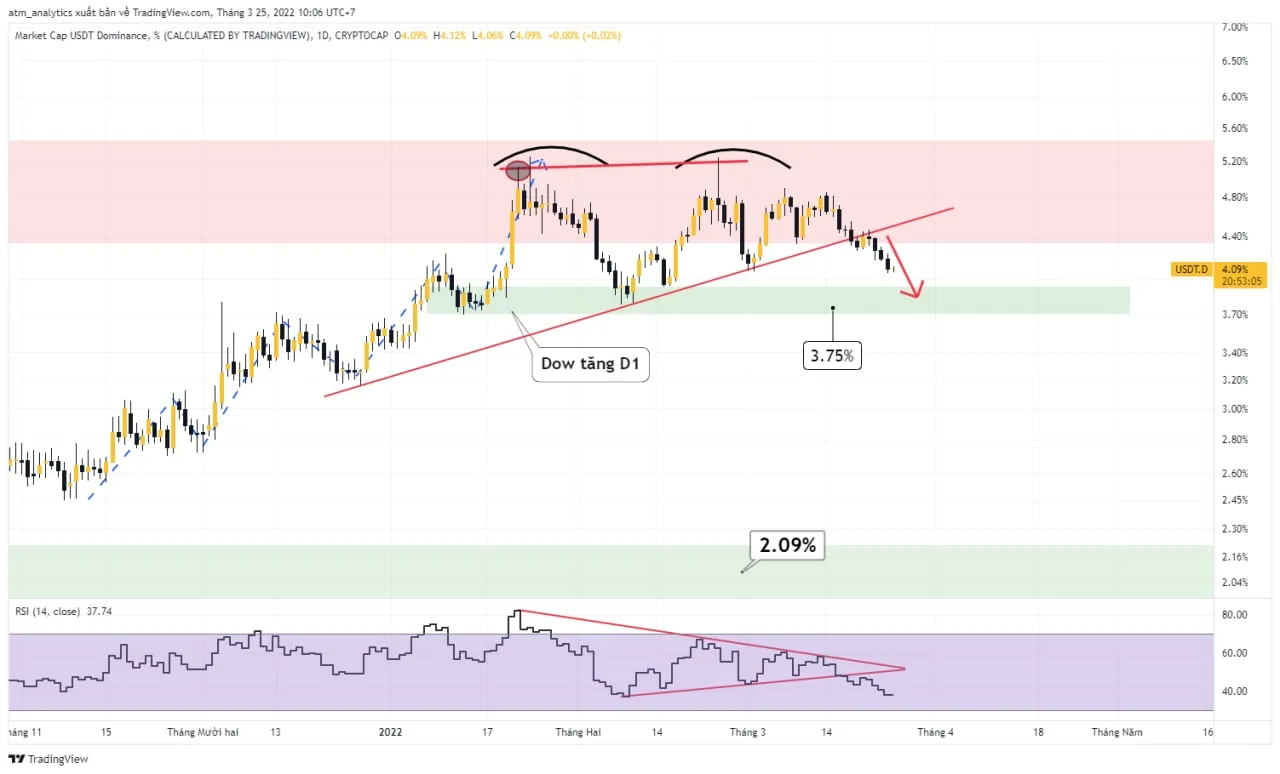Click the 3.40% price axis label
This screenshot has width=1280, height=774.
pos(1235,353)
